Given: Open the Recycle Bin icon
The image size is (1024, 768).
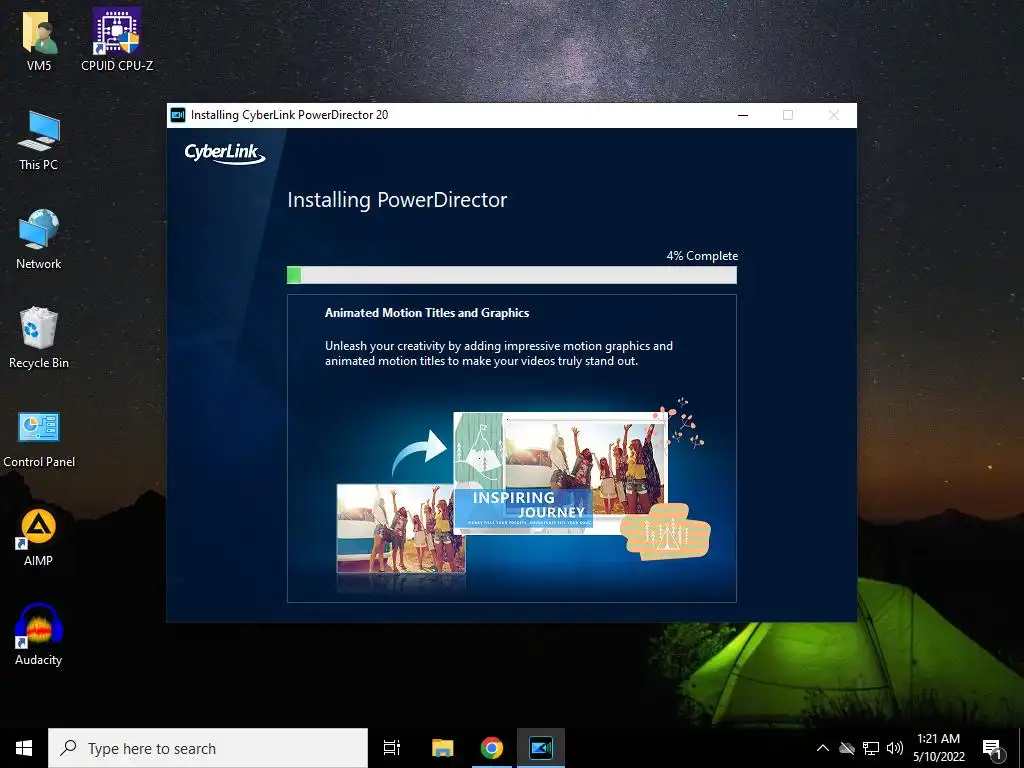Looking at the screenshot, I should click(39, 338).
